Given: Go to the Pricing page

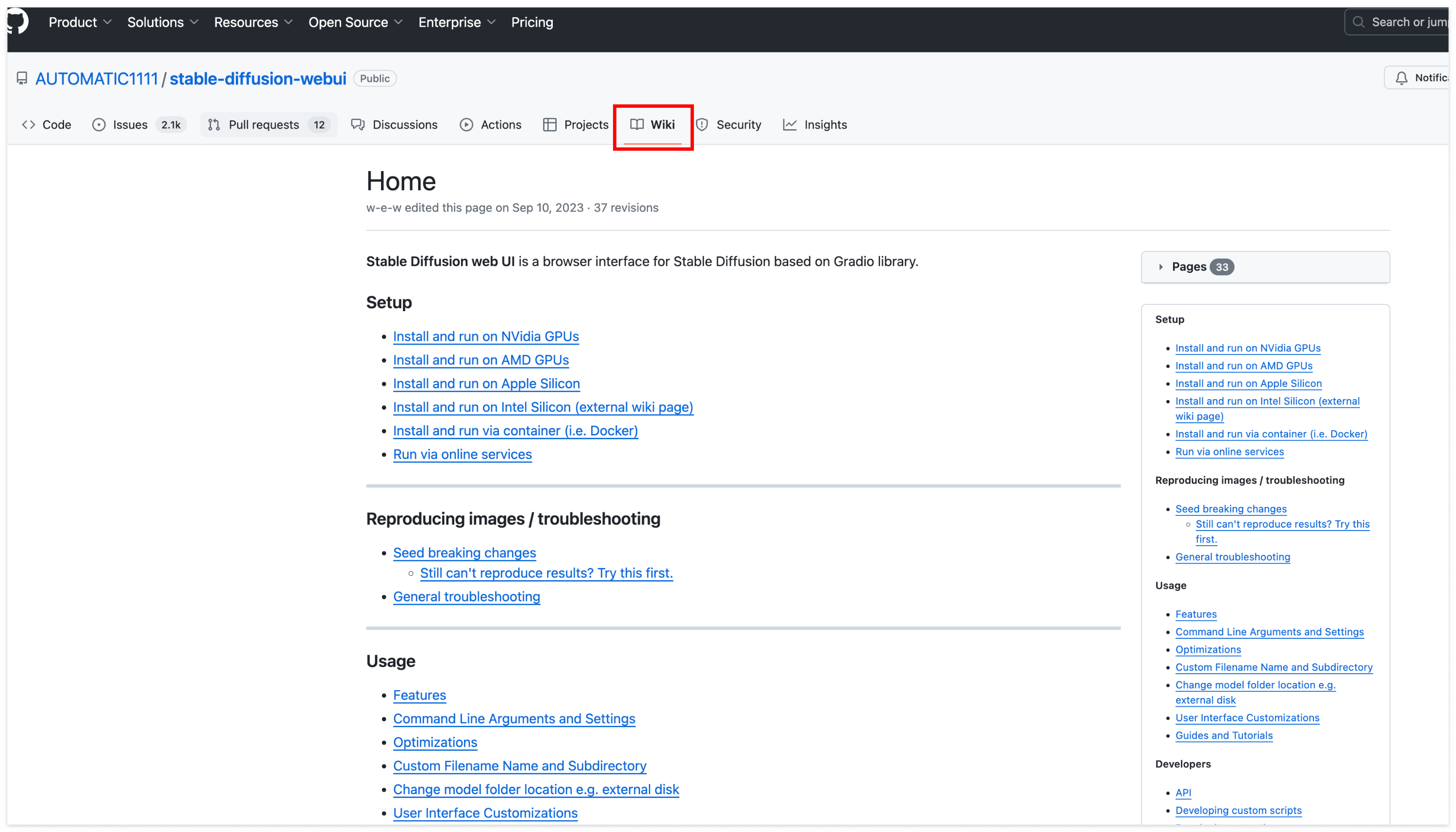Looking at the screenshot, I should click(532, 22).
